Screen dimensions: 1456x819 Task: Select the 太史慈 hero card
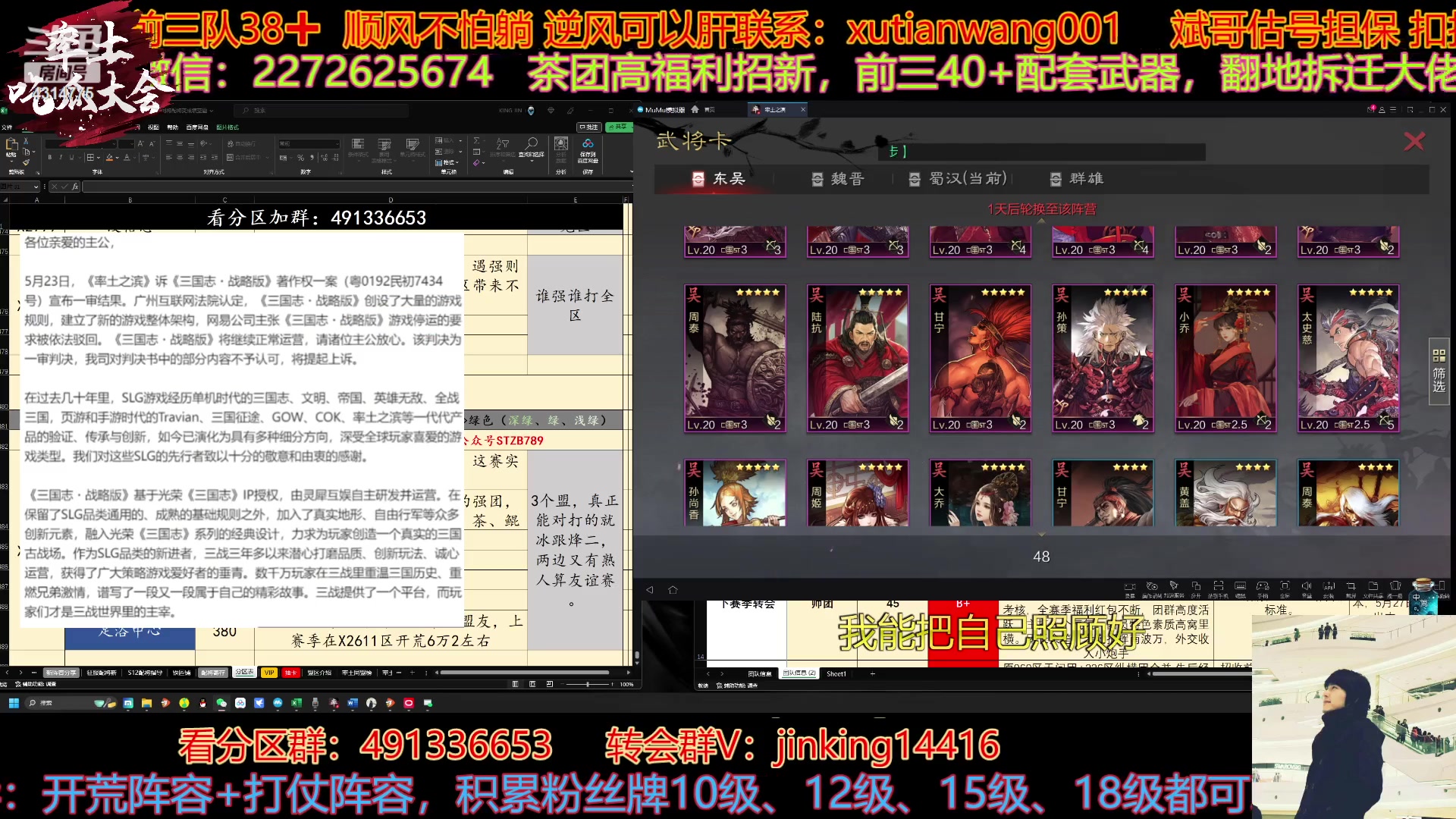coord(1348,359)
